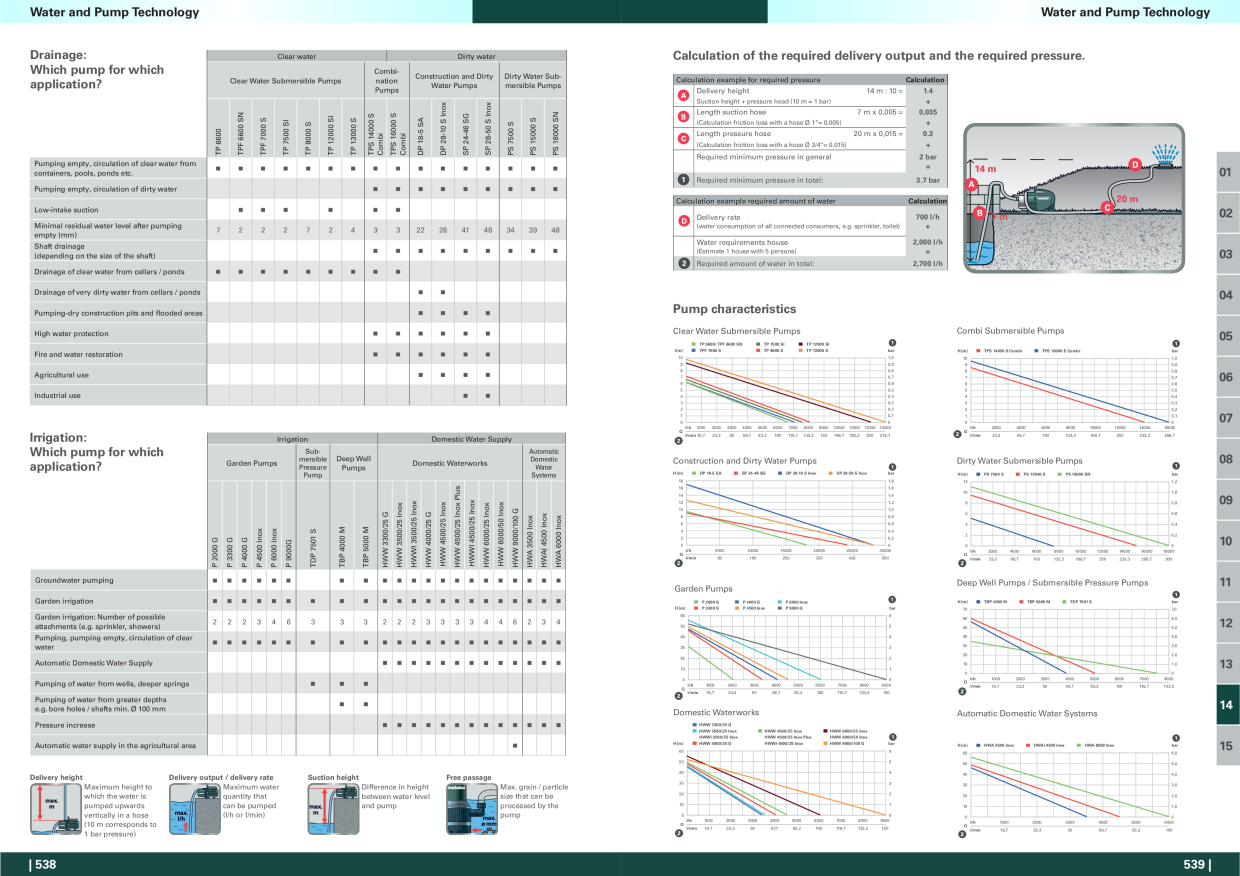Click the 'Garden Pumps' column header in the table
This screenshot has width=1240, height=876.
[251, 463]
